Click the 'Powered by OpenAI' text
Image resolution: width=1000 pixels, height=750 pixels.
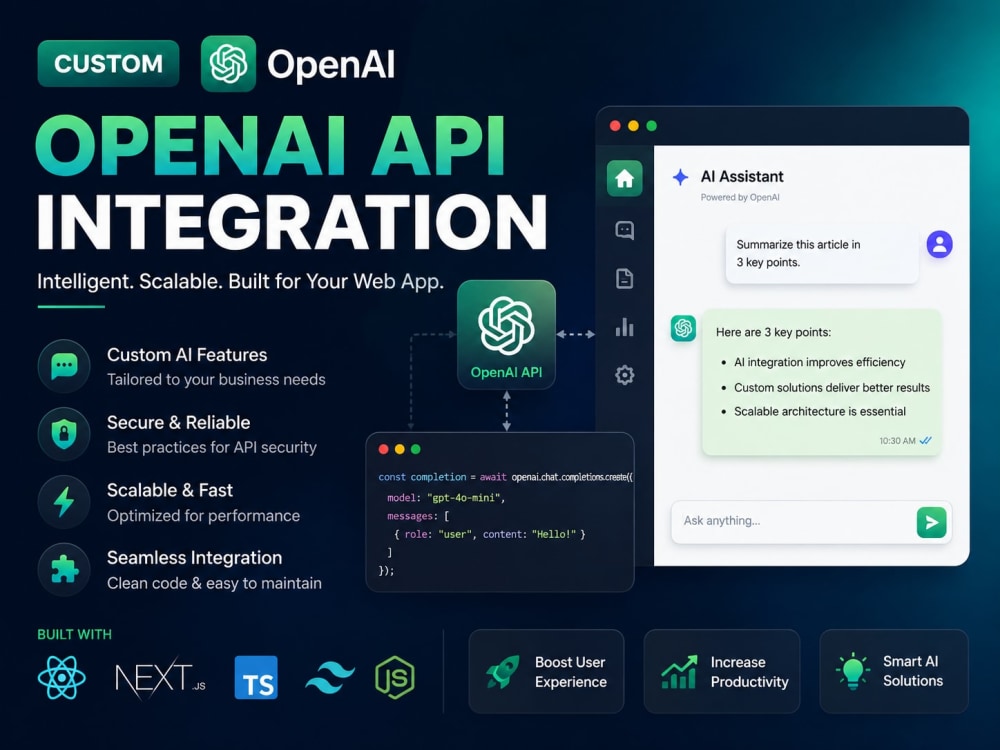point(740,198)
